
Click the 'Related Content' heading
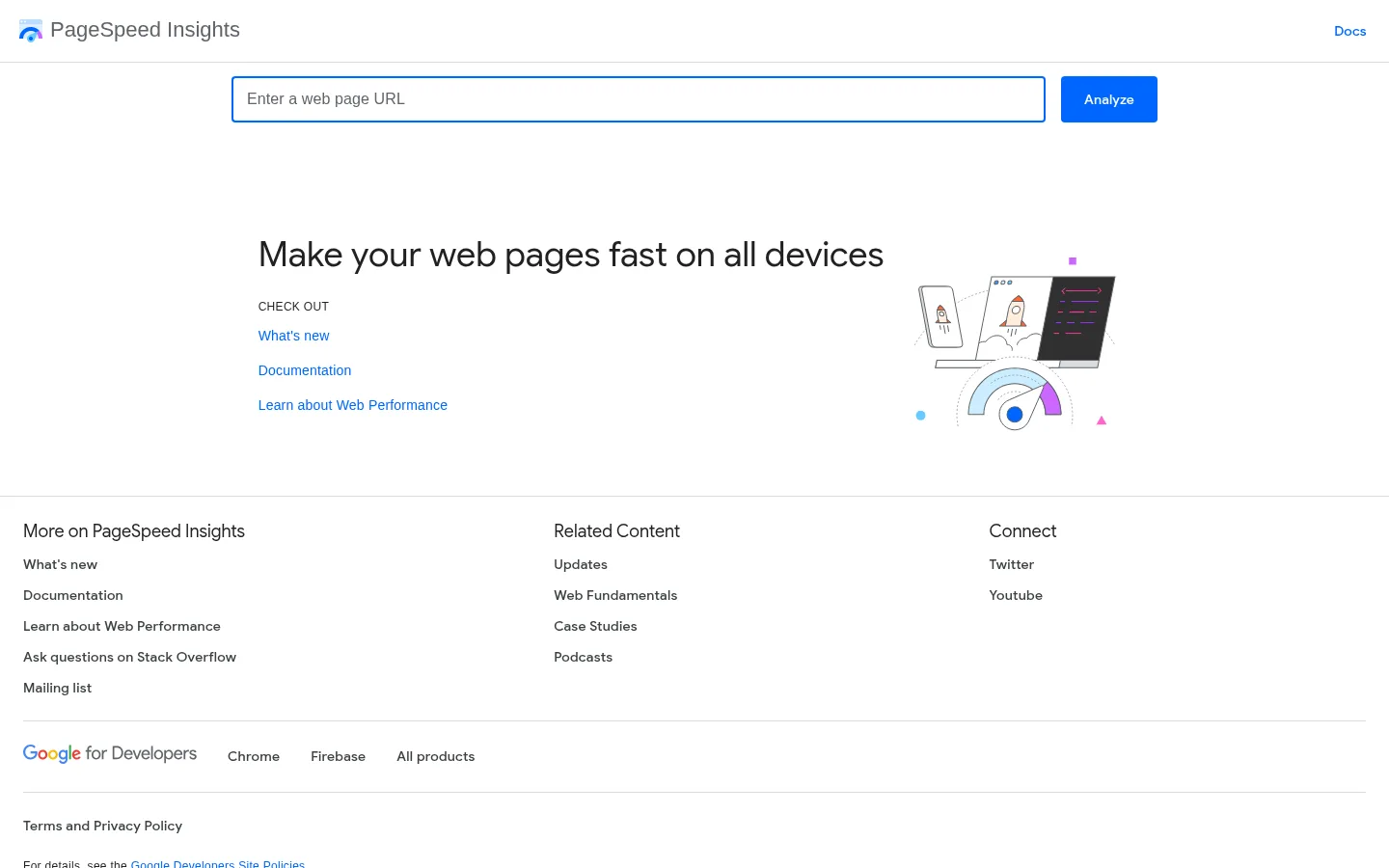(x=616, y=531)
